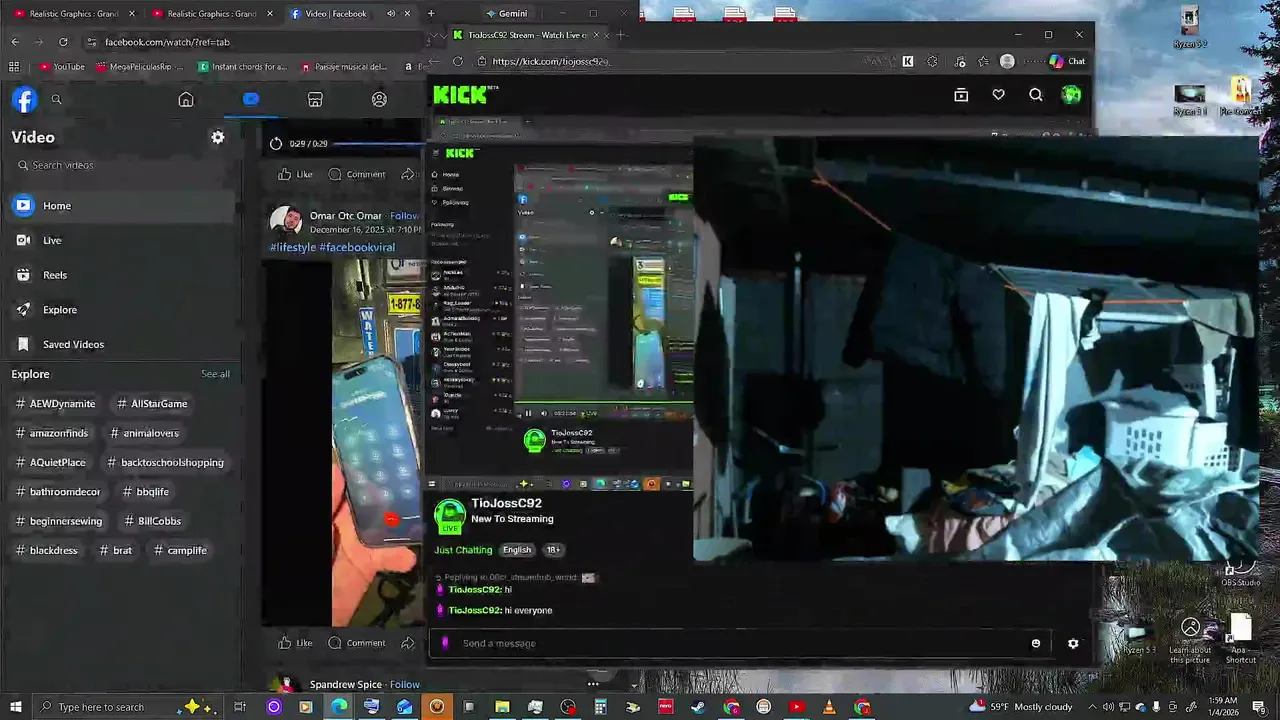Screen dimensions: 1280x720
Task: Open TioJossC92 channel name
Action: tap(506, 503)
